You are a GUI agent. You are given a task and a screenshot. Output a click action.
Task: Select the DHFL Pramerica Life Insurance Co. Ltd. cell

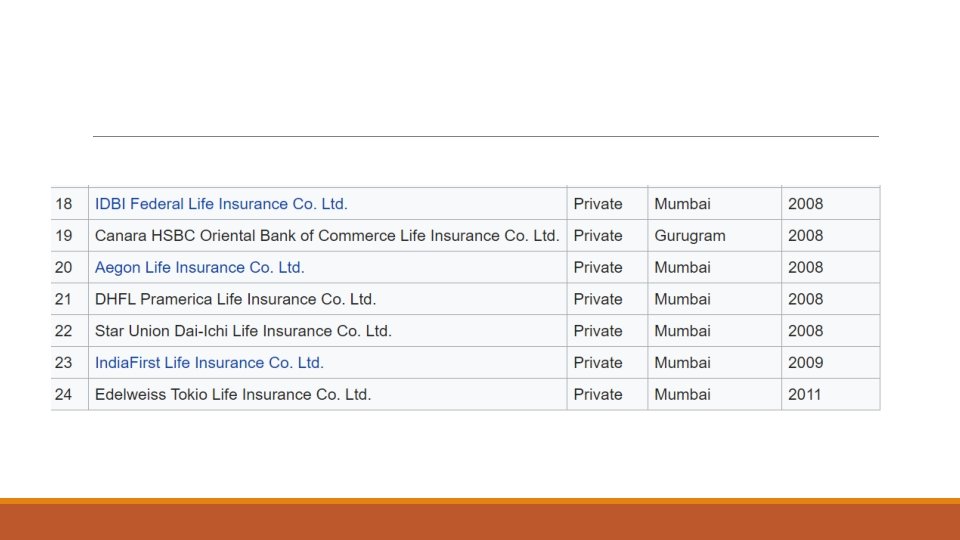click(x=328, y=299)
